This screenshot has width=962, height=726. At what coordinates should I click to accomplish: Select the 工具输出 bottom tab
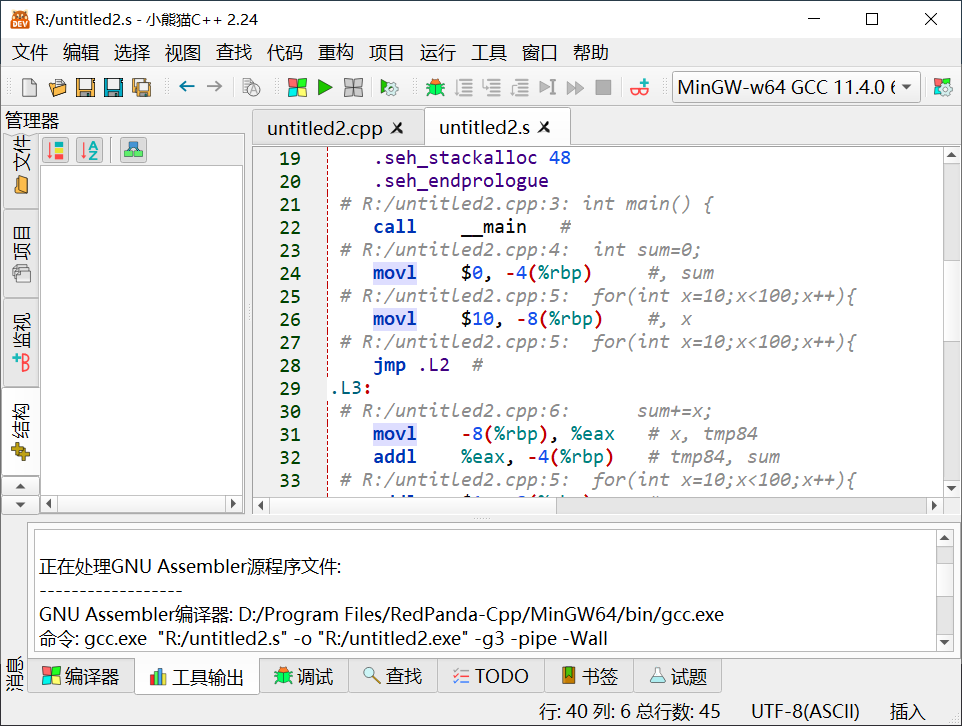click(x=197, y=676)
